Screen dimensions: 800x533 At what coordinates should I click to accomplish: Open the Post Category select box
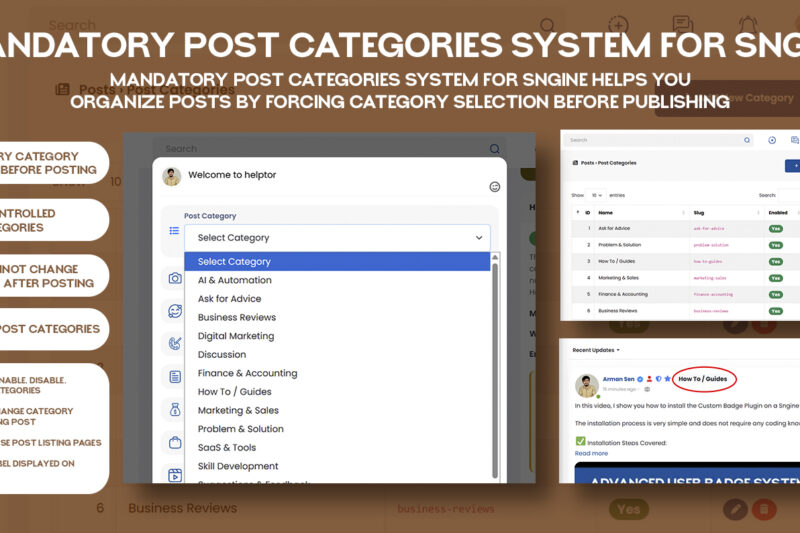tap(337, 238)
